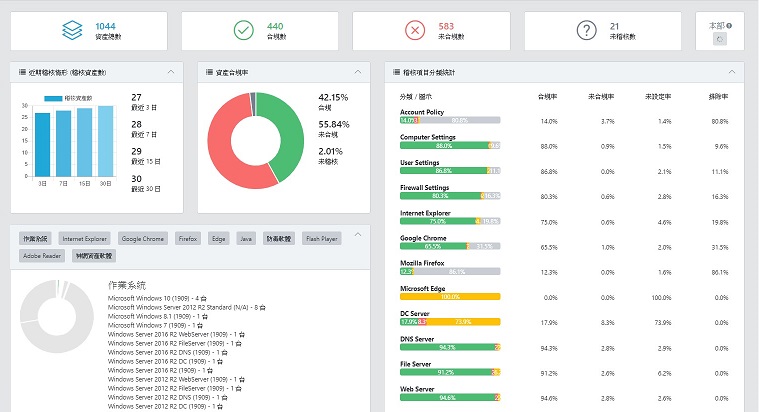Screen dimensions: 759x412
Task: Click the list icon in 資產合規率 header
Action: coord(206,72)
